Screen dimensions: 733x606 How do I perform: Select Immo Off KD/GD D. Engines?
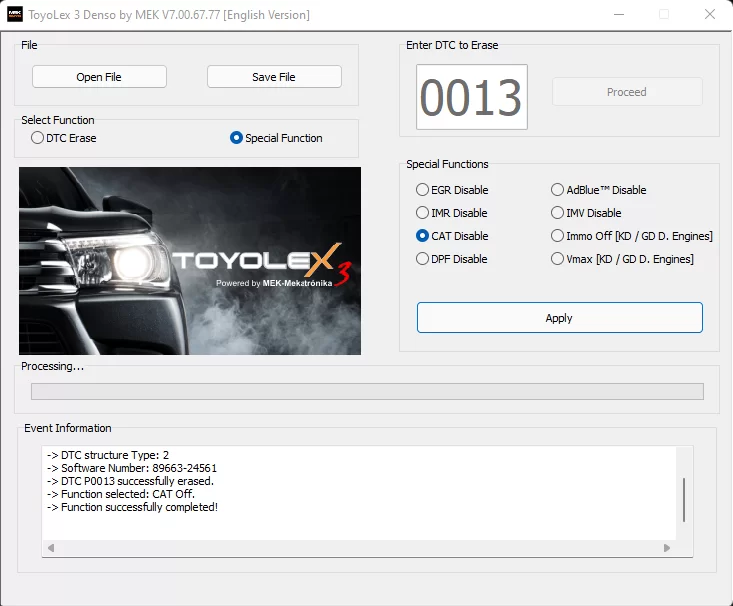click(558, 236)
